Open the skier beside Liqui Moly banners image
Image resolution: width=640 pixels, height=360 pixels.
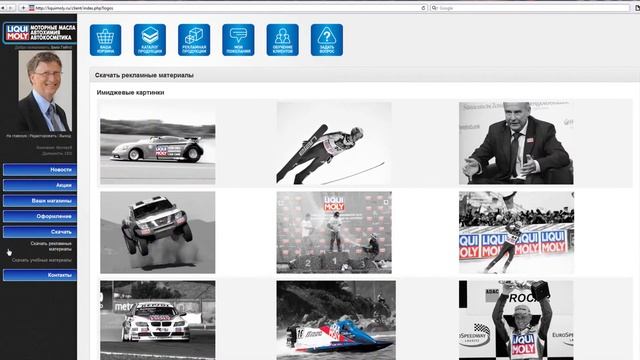pyautogui.click(x=516, y=232)
